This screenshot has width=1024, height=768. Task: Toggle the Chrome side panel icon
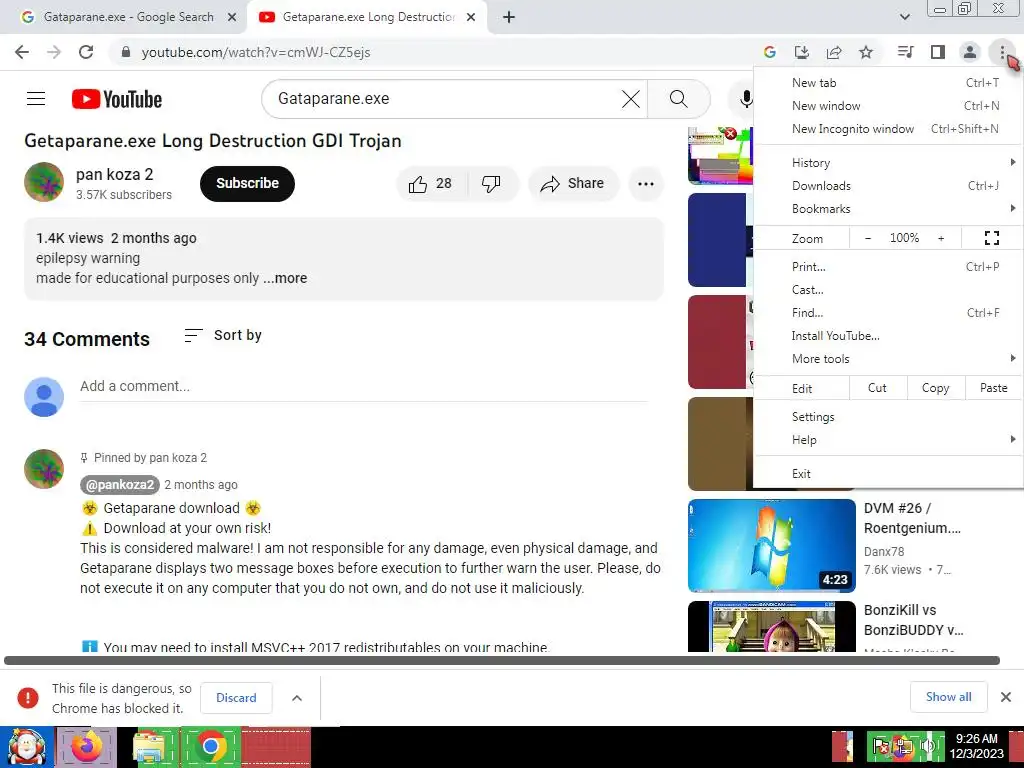point(938,52)
